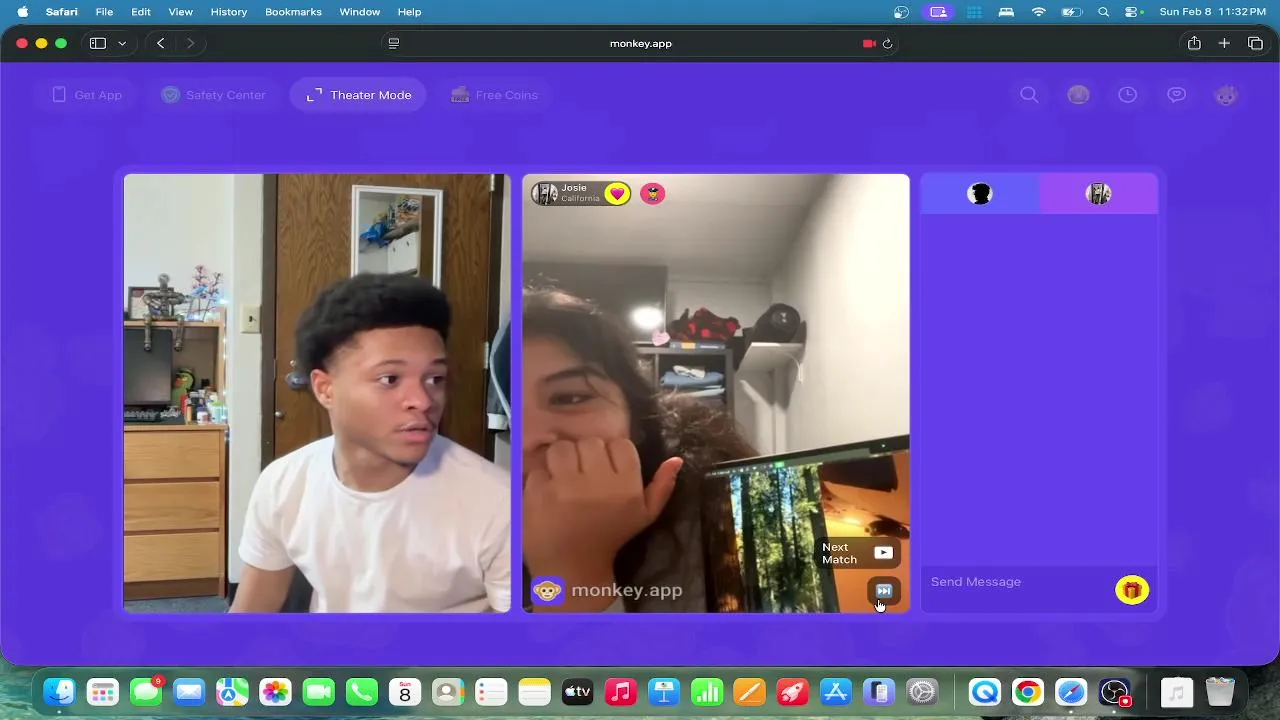The height and width of the screenshot is (720, 1280).
Task: Click the local camera video feed
Action: click(317, 393)
